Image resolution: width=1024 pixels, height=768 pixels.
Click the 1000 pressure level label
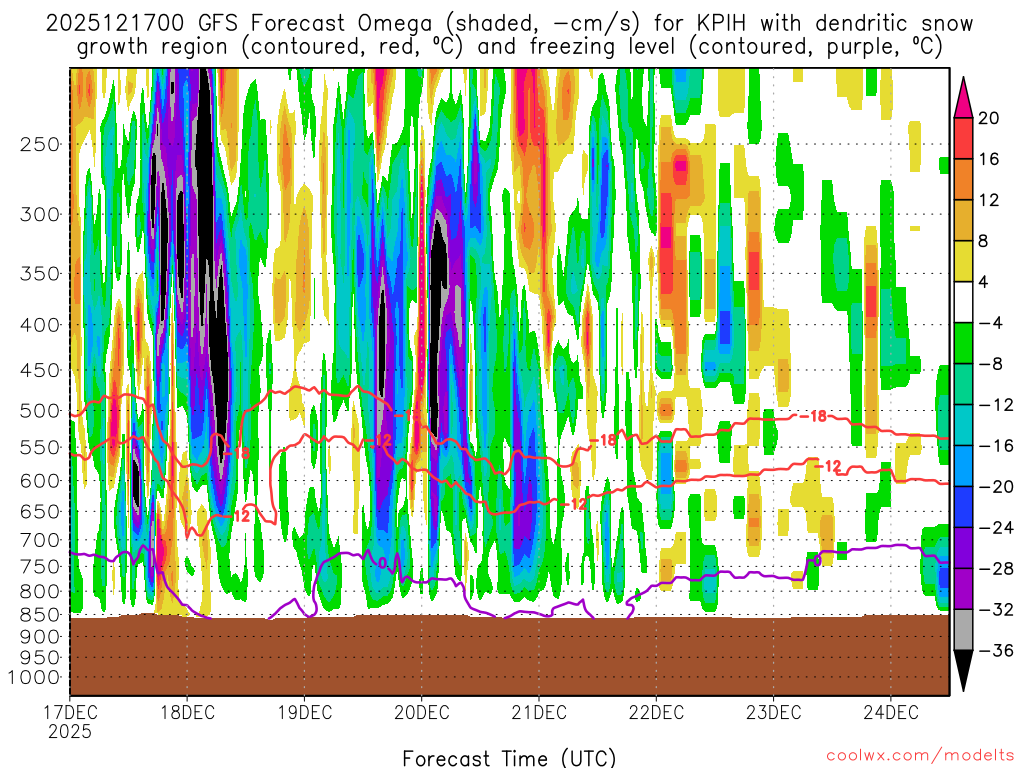click(35, 677)
